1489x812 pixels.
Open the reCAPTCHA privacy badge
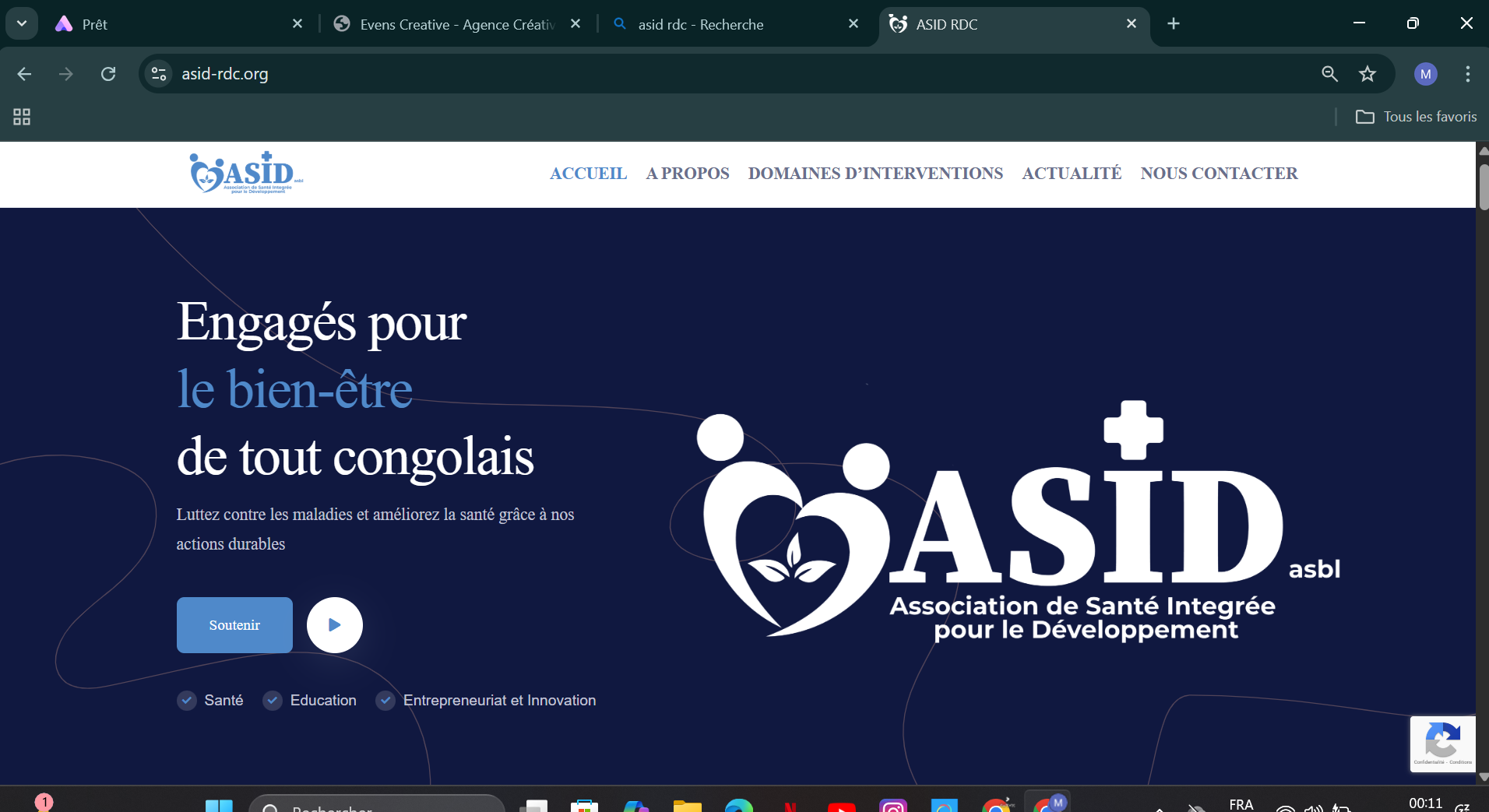[x=1442, y=743]
